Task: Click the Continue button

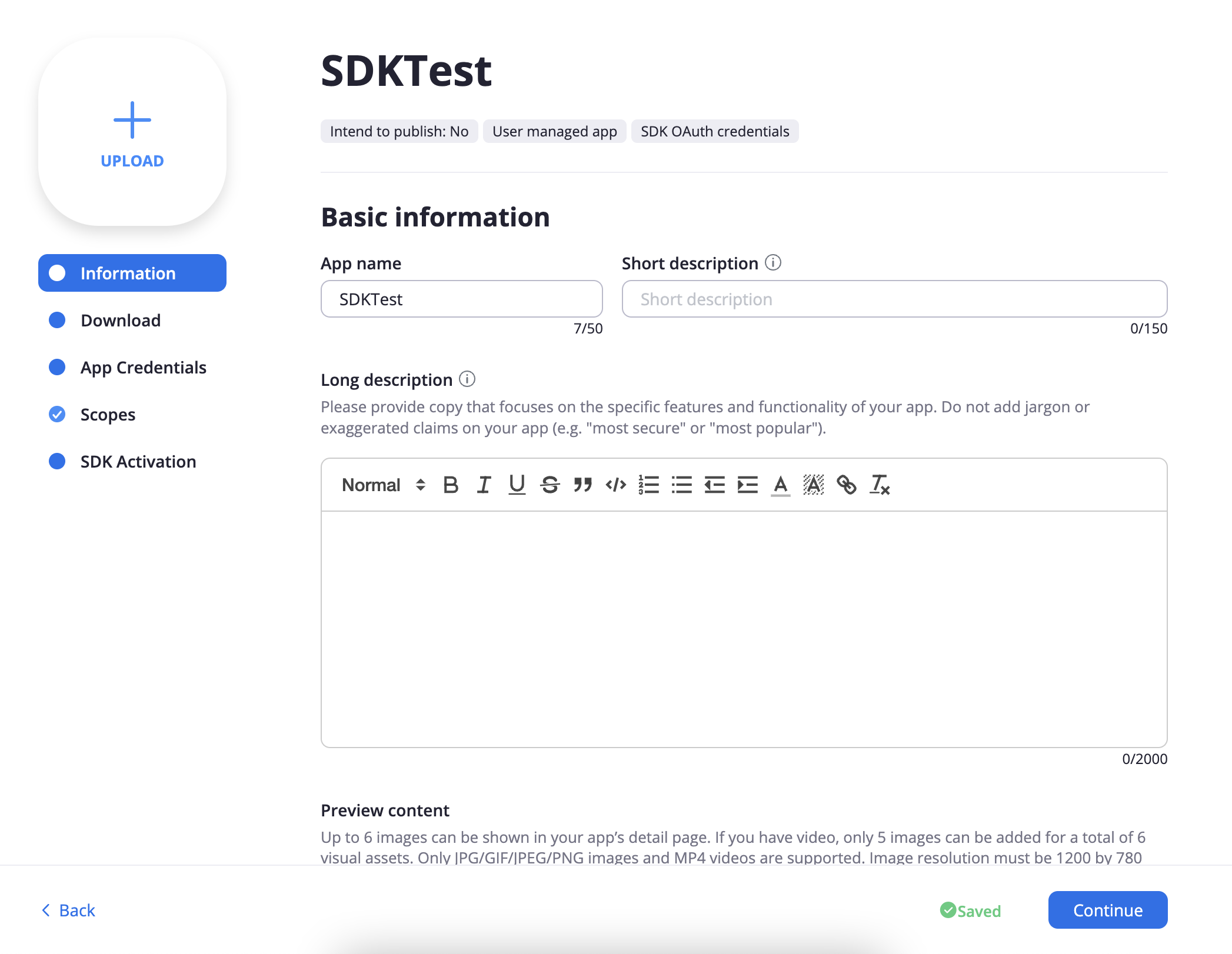Action: click(x=1107, y=910)
